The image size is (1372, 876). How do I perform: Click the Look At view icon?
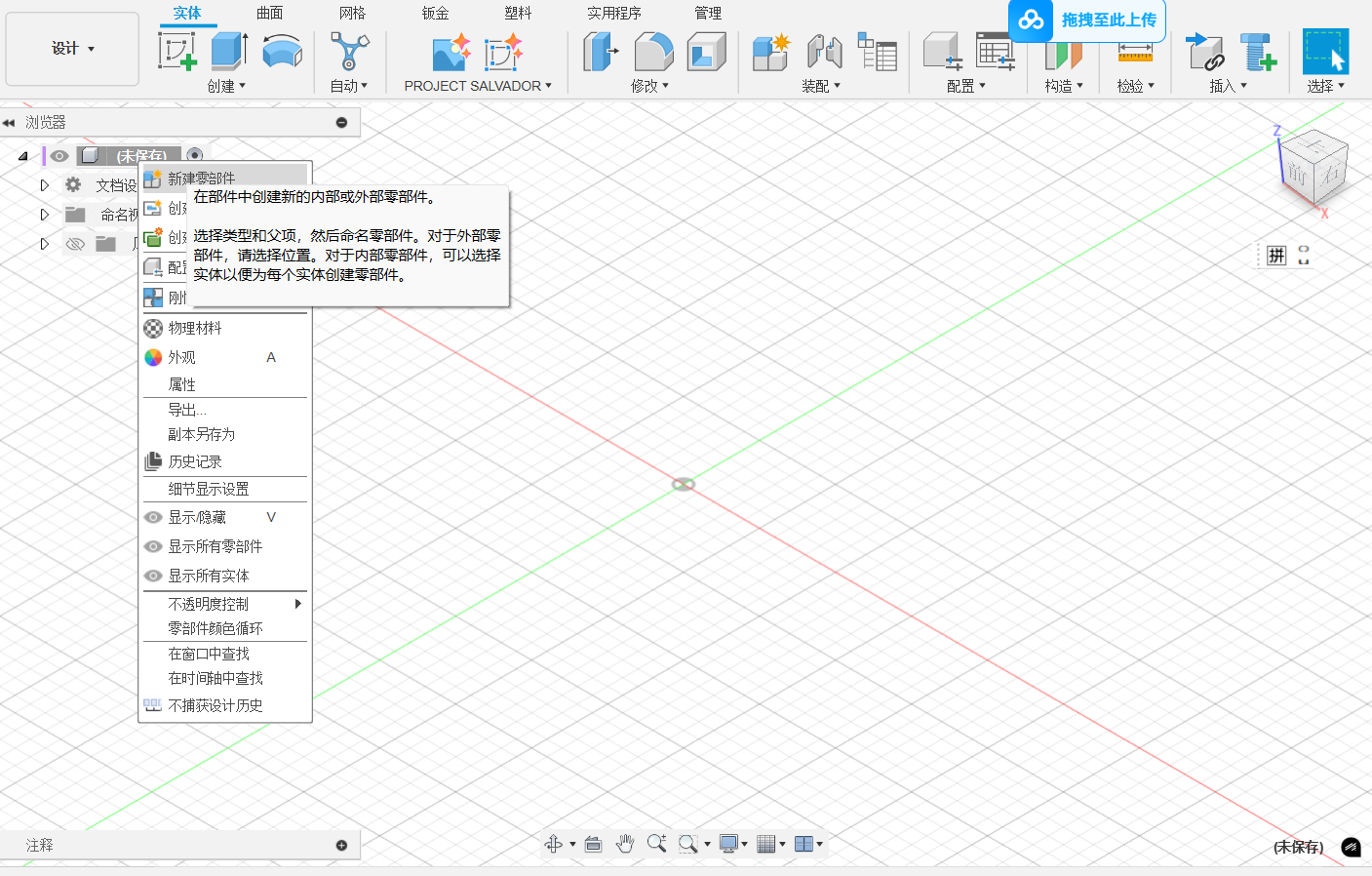pos(593,844)
